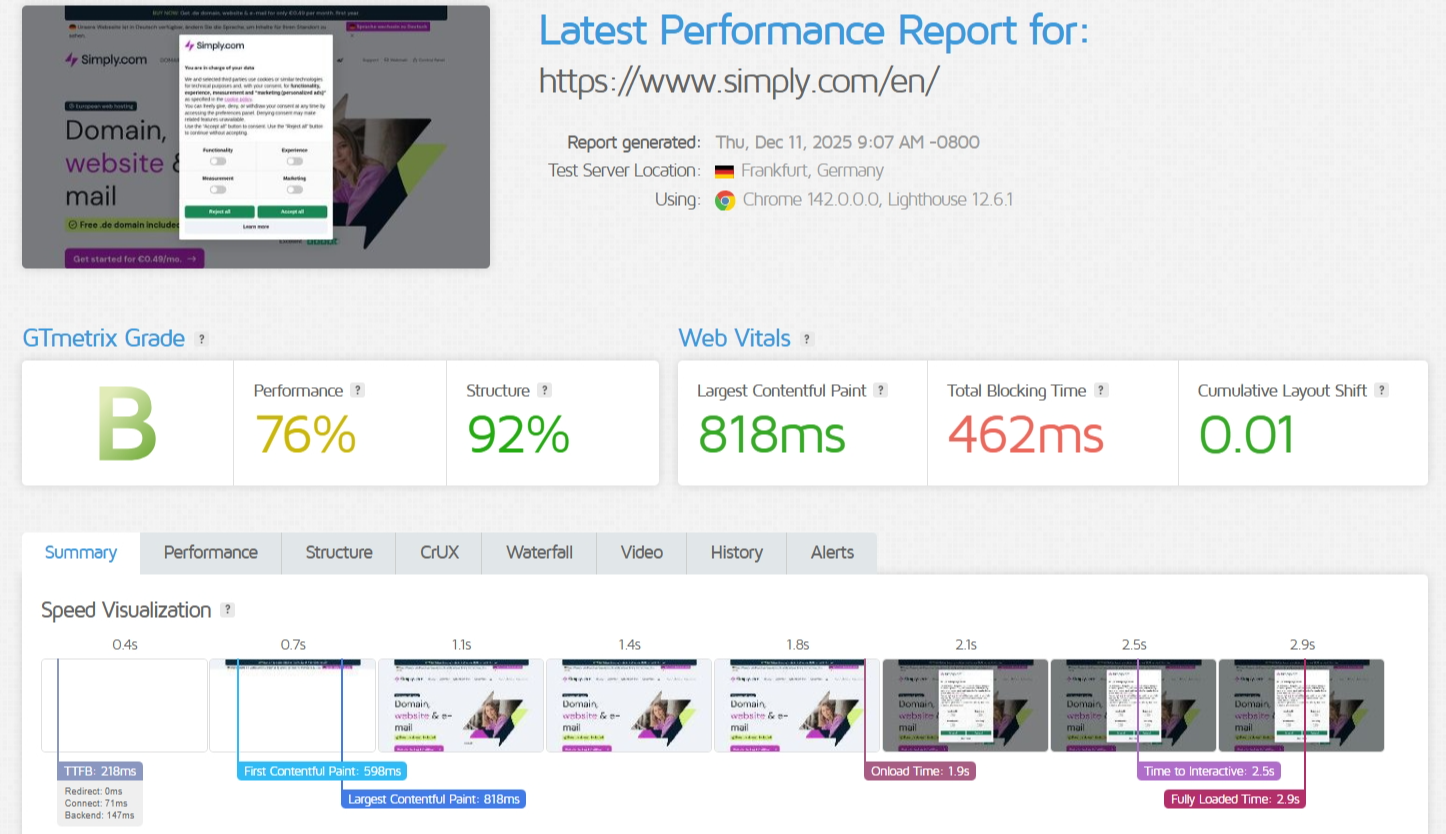Click Chrome 142.0.0.0, Lighthouse 12.6.1 text

(x=878, y=200)
